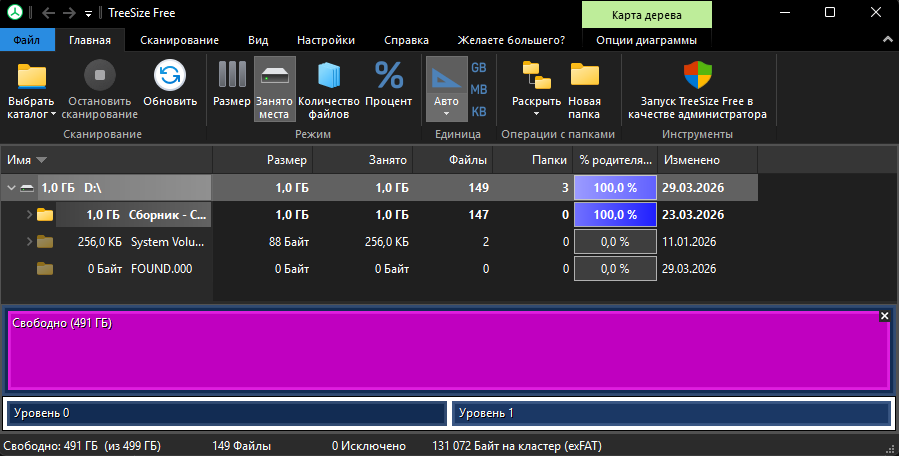Expand the System Volume folder node
The width and height of the screenshot is (899, 456).
click(x=29, y=242)
